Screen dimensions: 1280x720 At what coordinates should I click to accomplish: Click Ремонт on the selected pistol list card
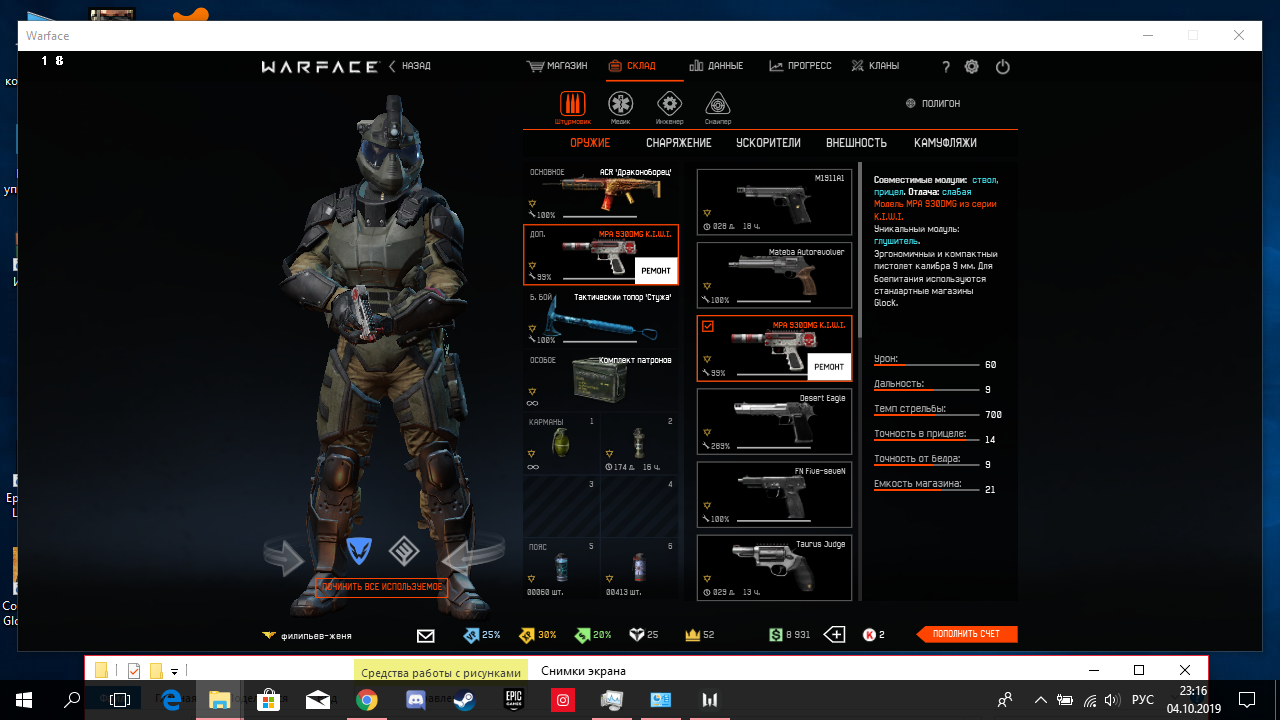click(x=829, y=367)
